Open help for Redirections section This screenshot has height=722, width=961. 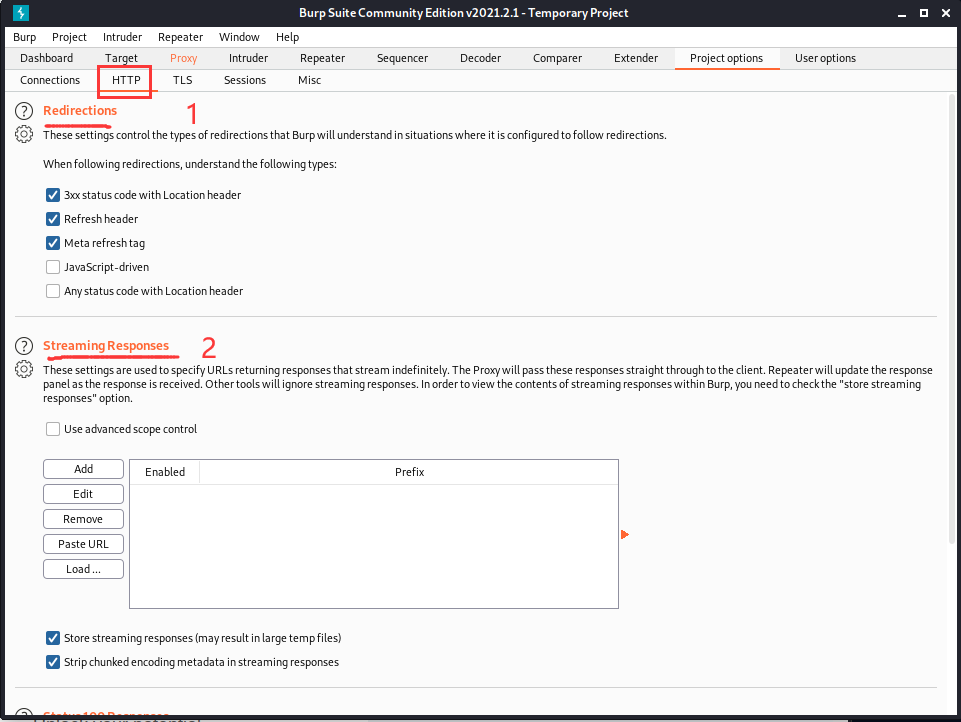pyautogui.click(x=24, y=111)
